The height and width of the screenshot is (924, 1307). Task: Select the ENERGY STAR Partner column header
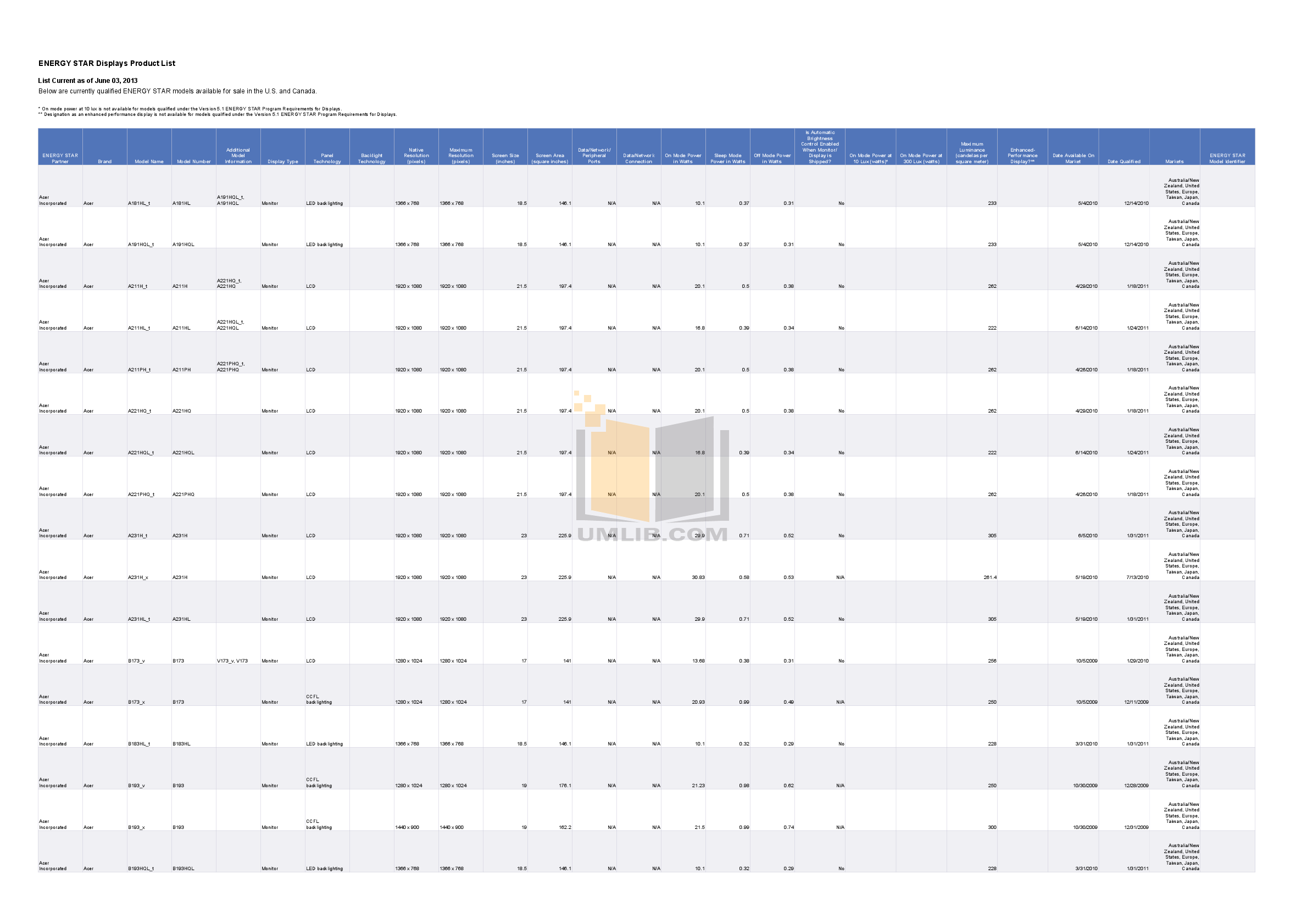(60, 158)
